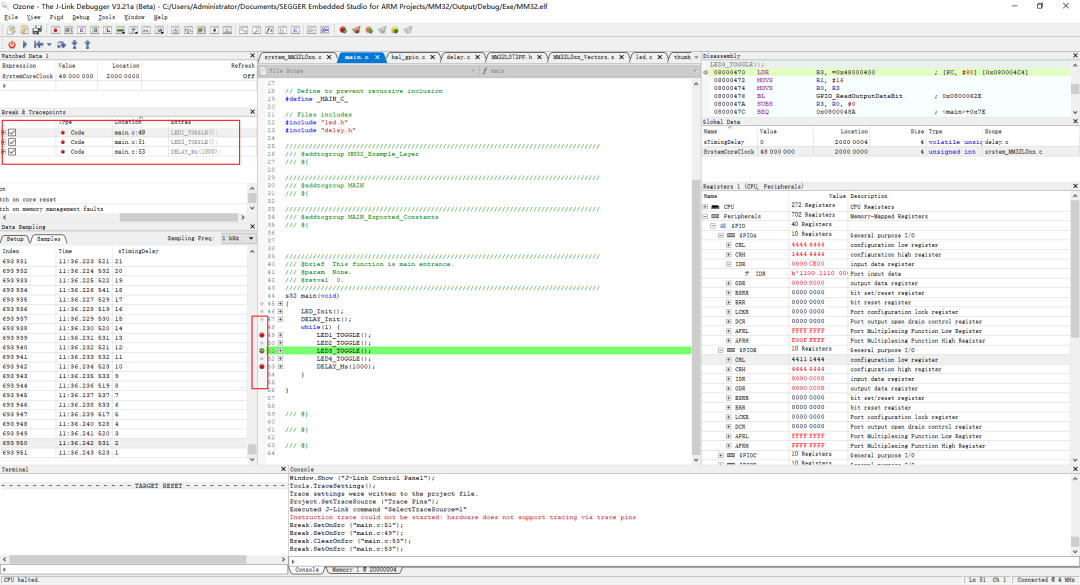The height and width of the screenshot is (585, 1080).
Task: Toggle the main.c:49 breakpoint checkbox
Action: pos(12,132)
